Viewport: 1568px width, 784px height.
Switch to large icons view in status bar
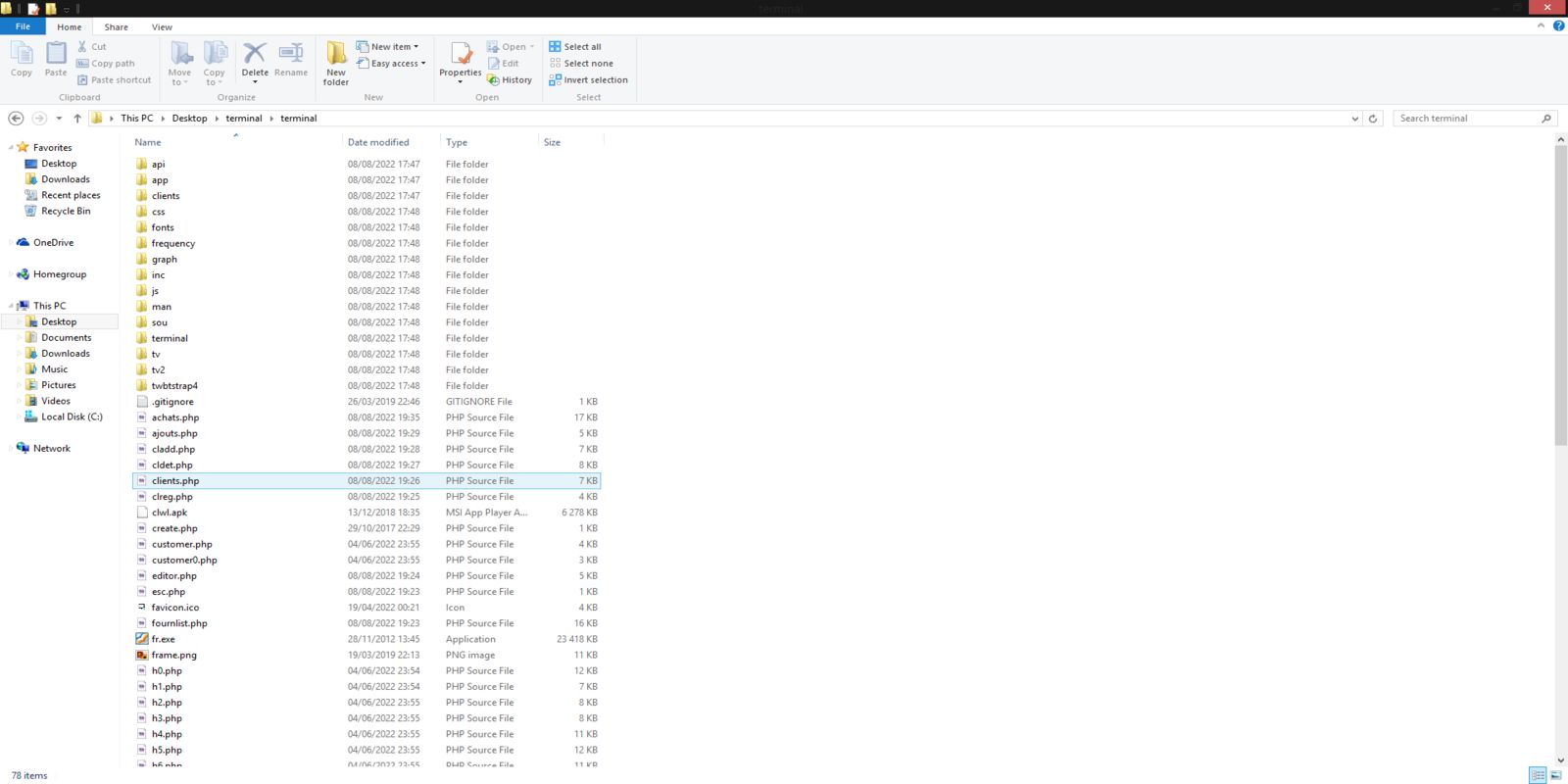[x=1555, y=775]
